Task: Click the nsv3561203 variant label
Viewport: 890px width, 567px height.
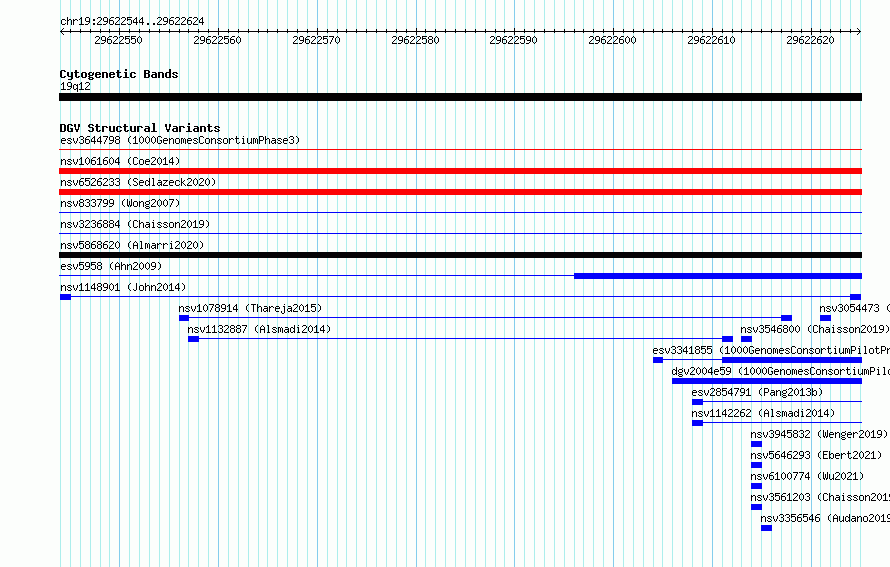Action: pos(820,497)
